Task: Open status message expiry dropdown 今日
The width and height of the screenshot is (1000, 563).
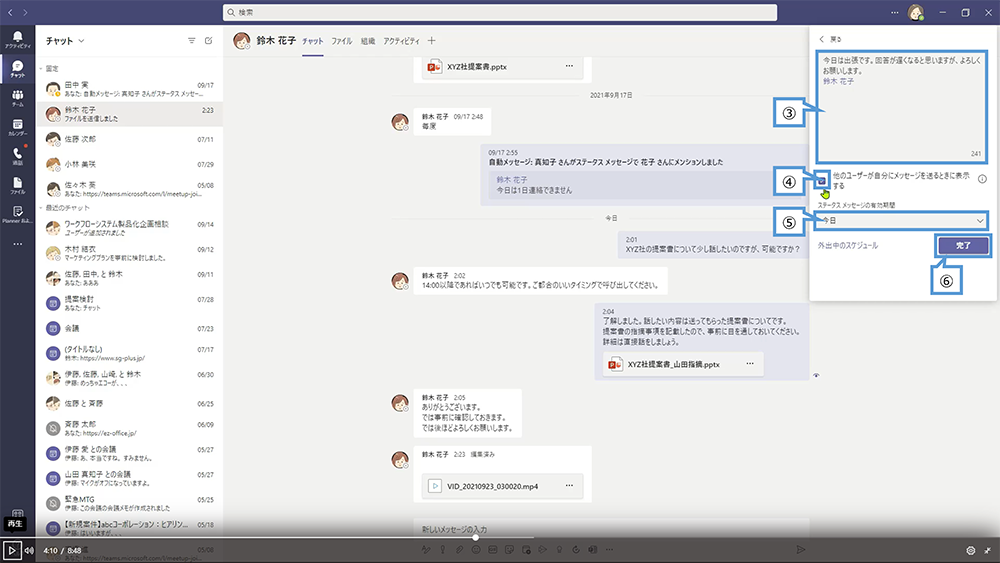Action: tap(901, 221)
